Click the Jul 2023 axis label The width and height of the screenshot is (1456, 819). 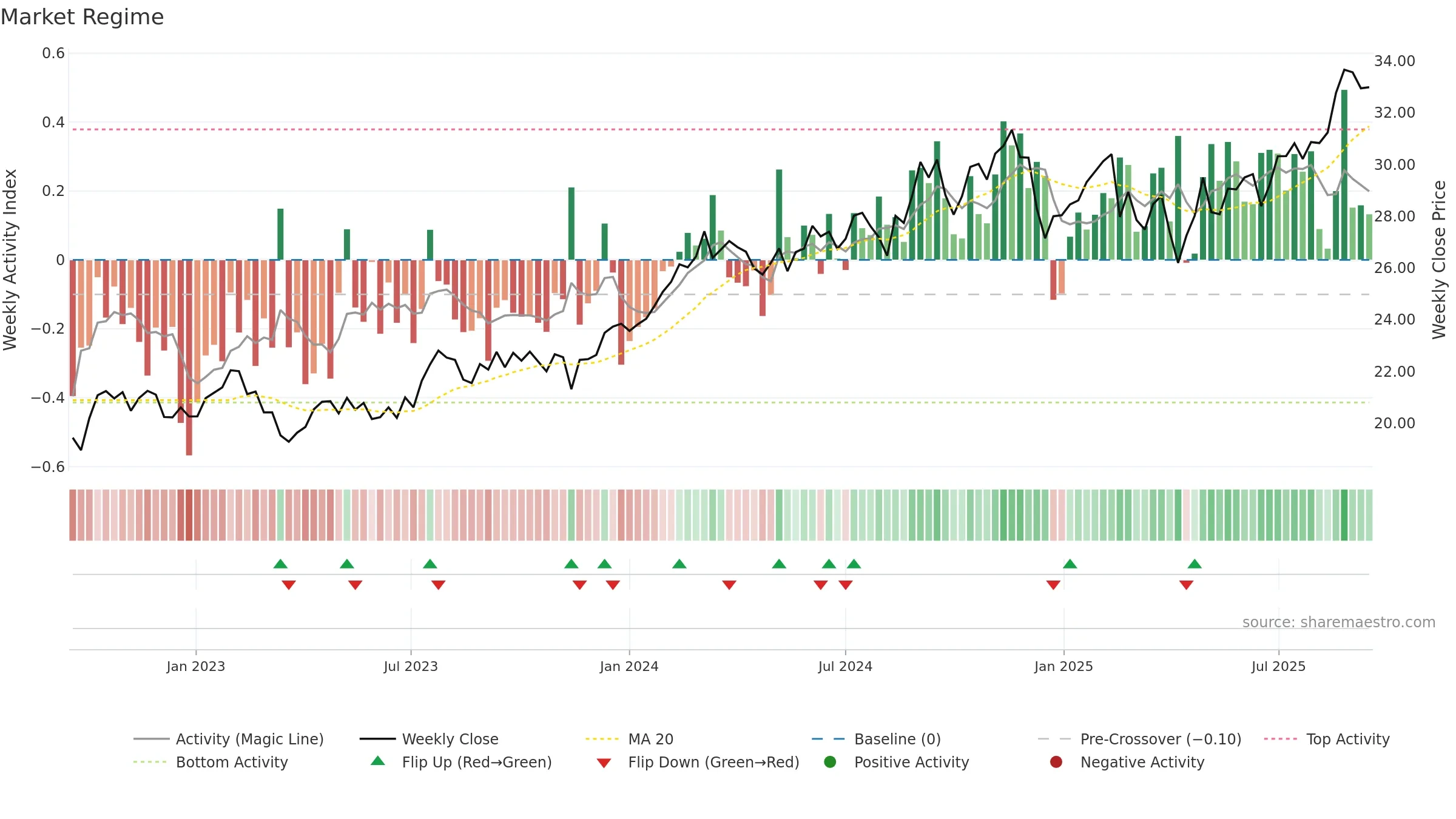coord(411,666)
